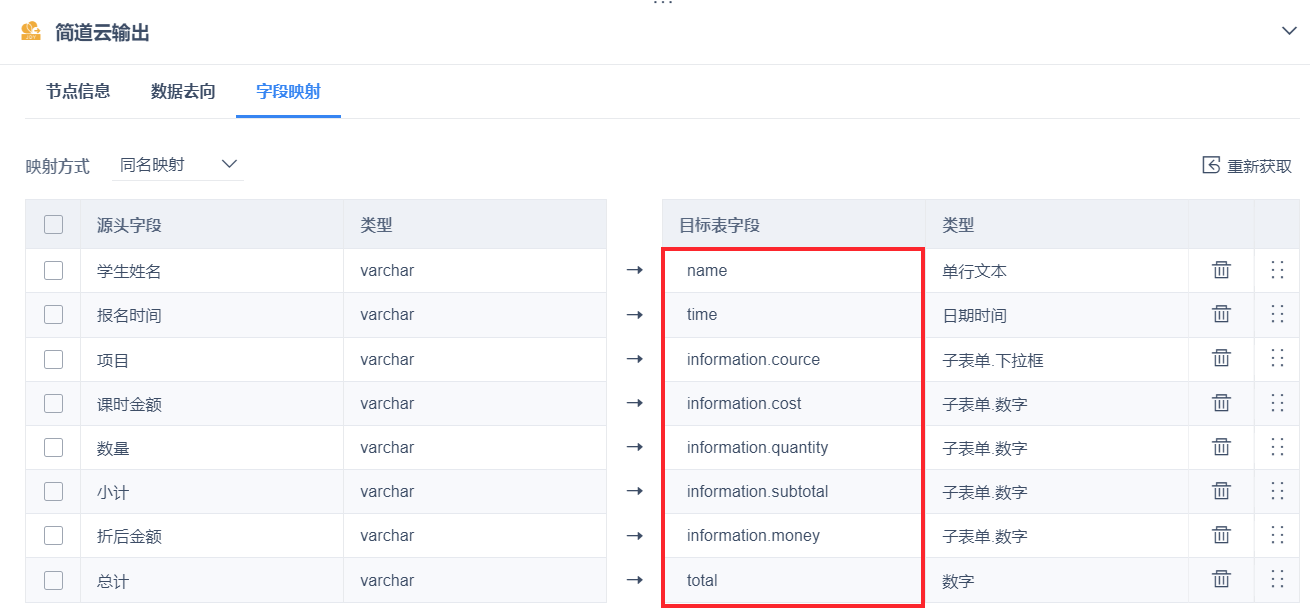Click the source field 折后金额
This screenshot has width=1310, height=608.
click(129, 536)
